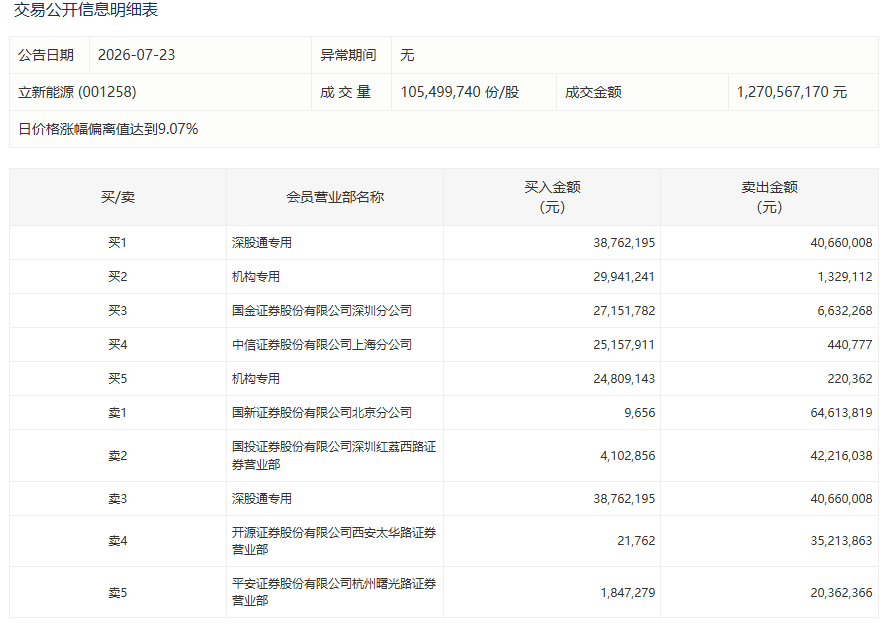889x626 pixels.
Task: Click the 买入金额 column header
Action: 552,197
